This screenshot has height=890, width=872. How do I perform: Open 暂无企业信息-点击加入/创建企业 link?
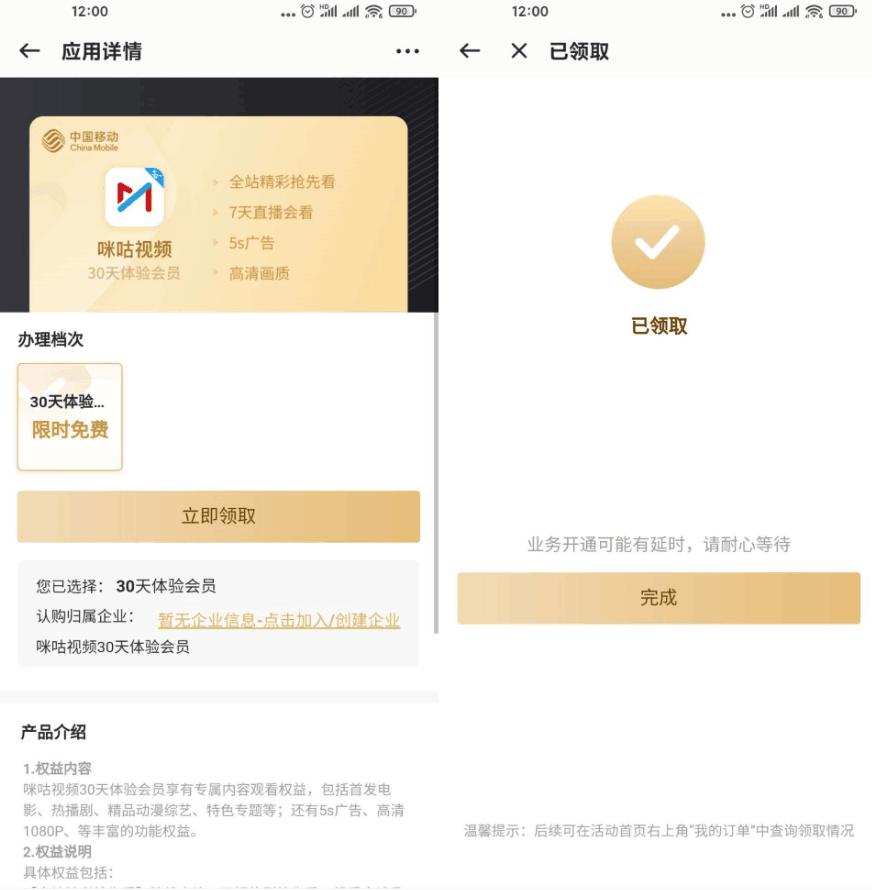coord(279,620)
